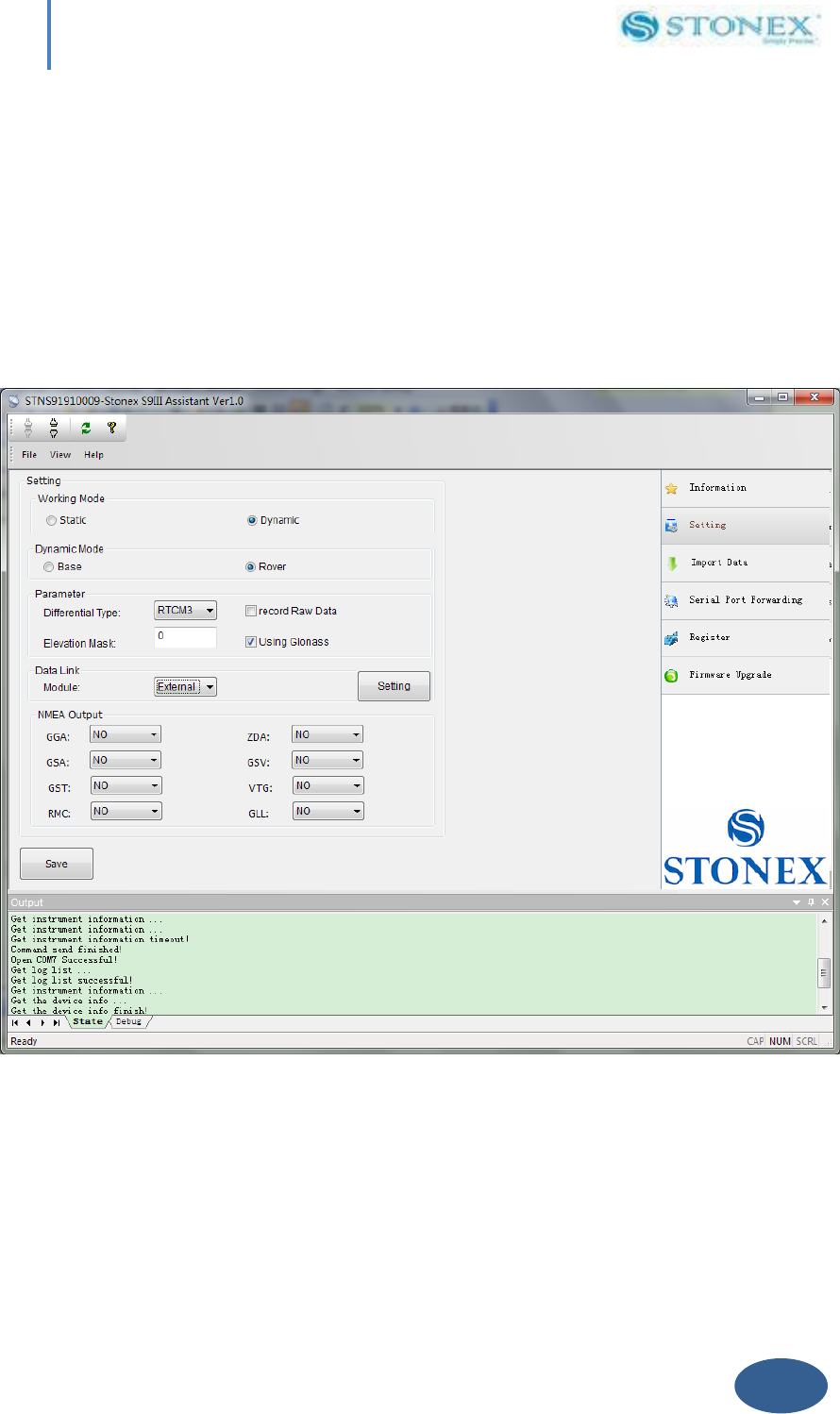840x1414 pixels.
Task: Click the Information star icon
Action: pyautogui.click(x=671, y=489)
